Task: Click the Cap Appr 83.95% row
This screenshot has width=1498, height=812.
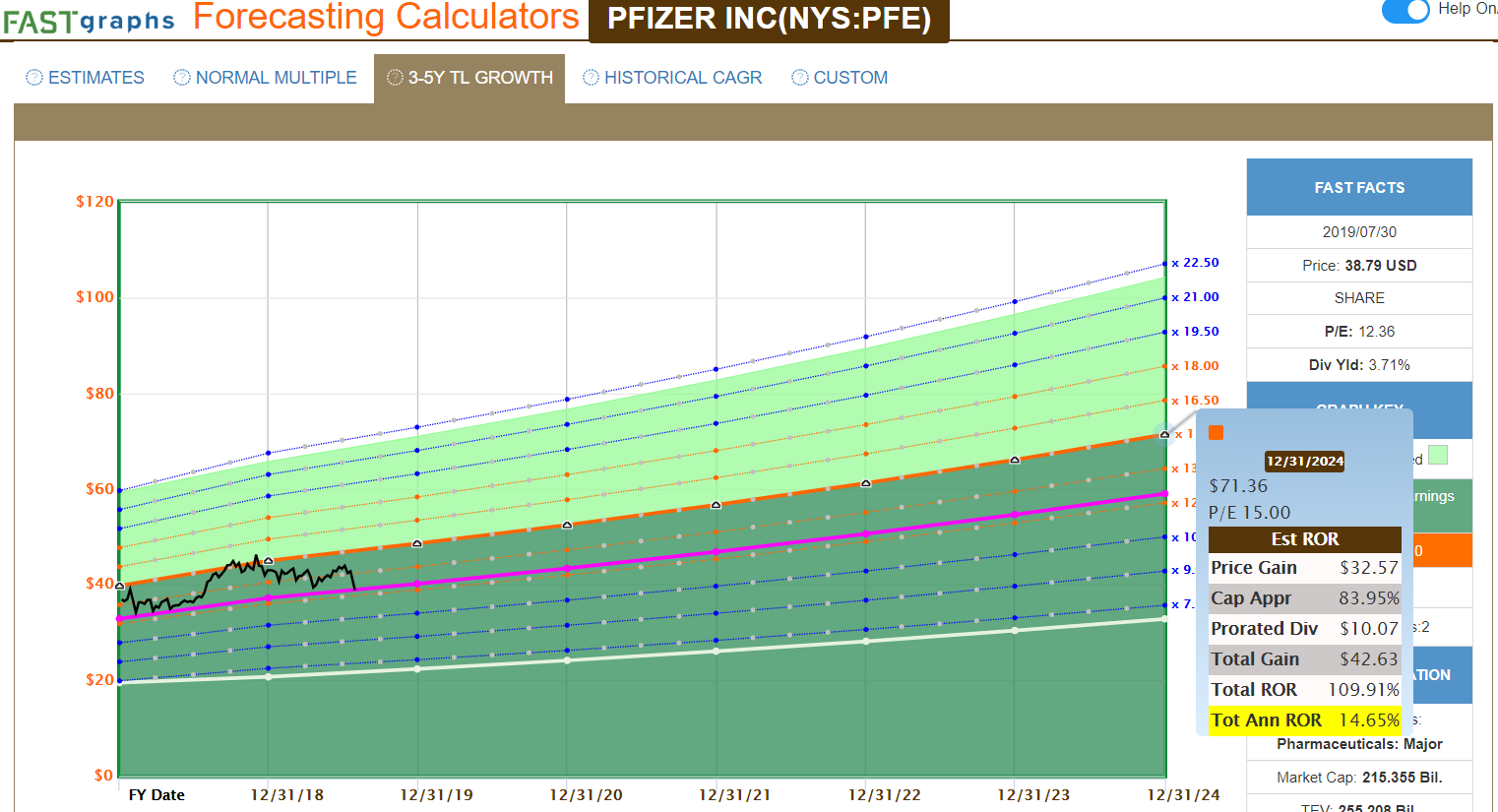Action: pos(1304,597)
